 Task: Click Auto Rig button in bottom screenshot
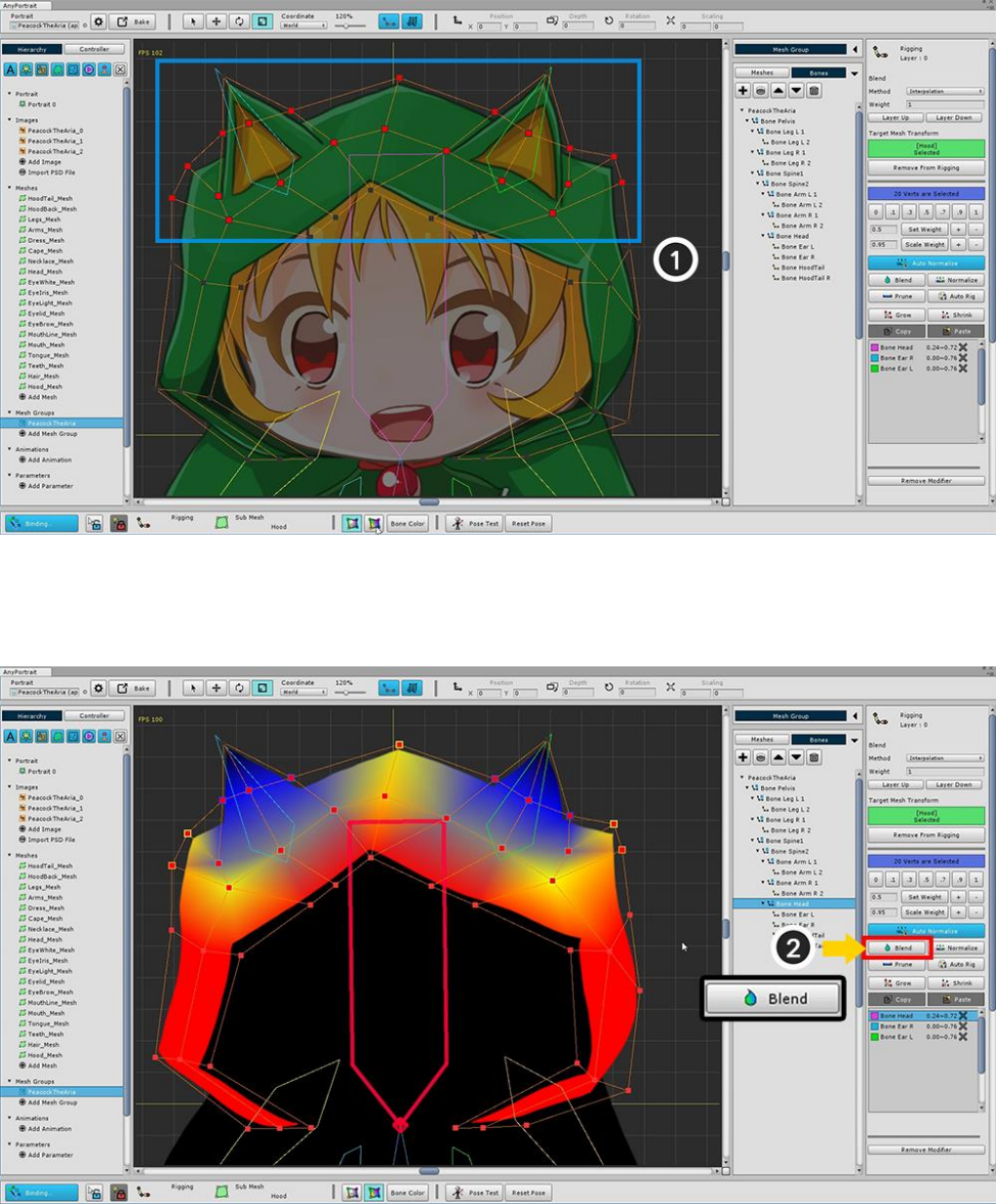pyautogui.click(x=955, y=964)
